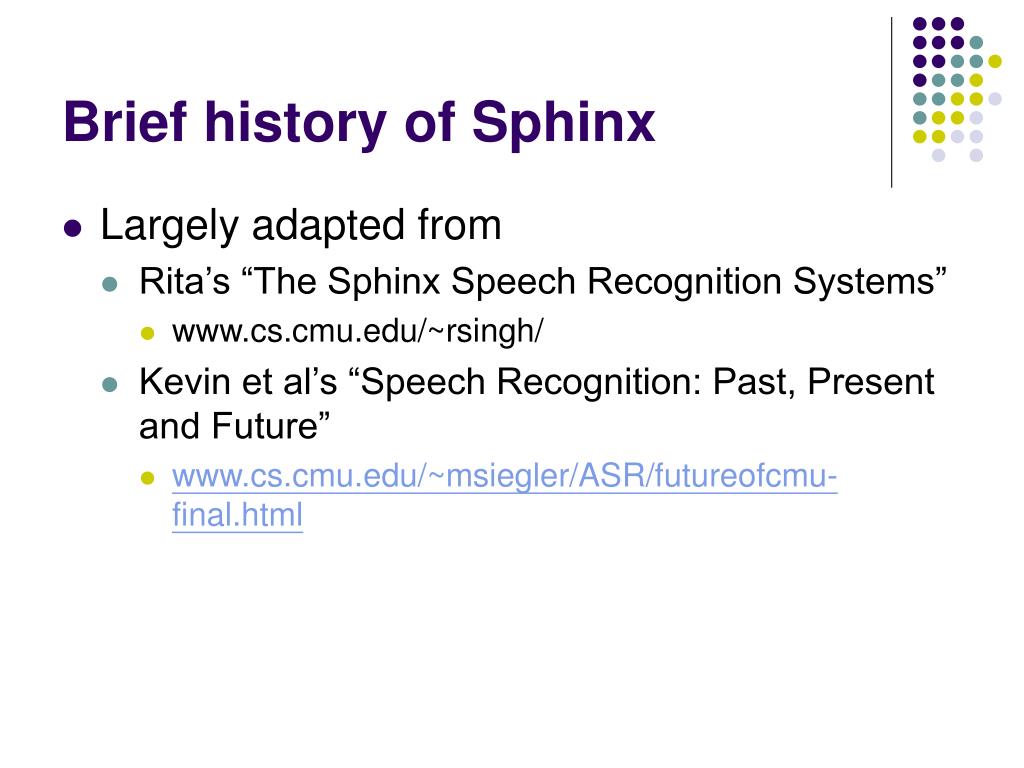The height and width of the screenshot is (768, 1024).
Task: Select the yellow bullet before the msiegler link
Action: 148,478
